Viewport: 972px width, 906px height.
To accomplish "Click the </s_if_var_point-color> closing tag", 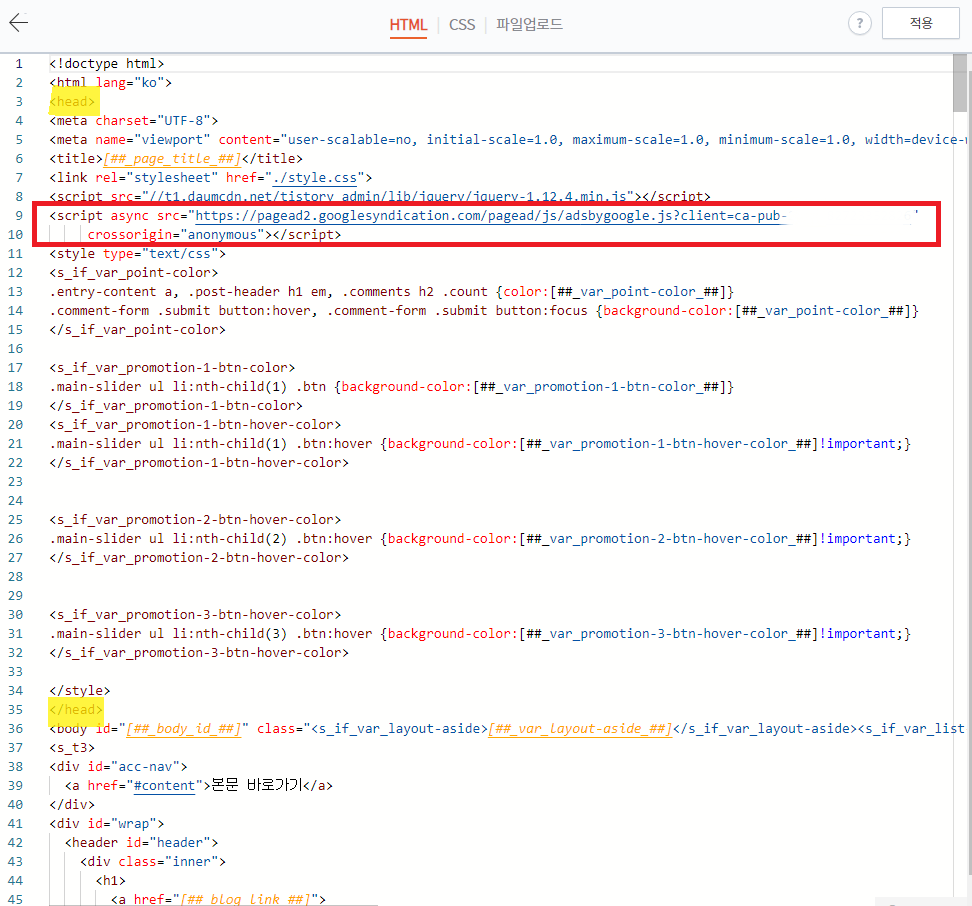I will point(138,330).
